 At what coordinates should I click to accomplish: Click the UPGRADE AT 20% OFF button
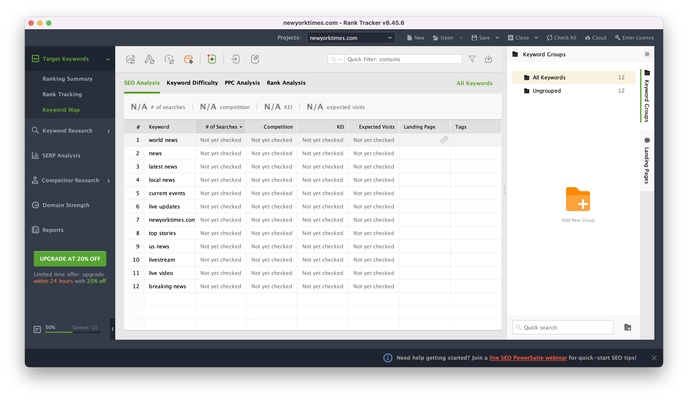[70, 259]
